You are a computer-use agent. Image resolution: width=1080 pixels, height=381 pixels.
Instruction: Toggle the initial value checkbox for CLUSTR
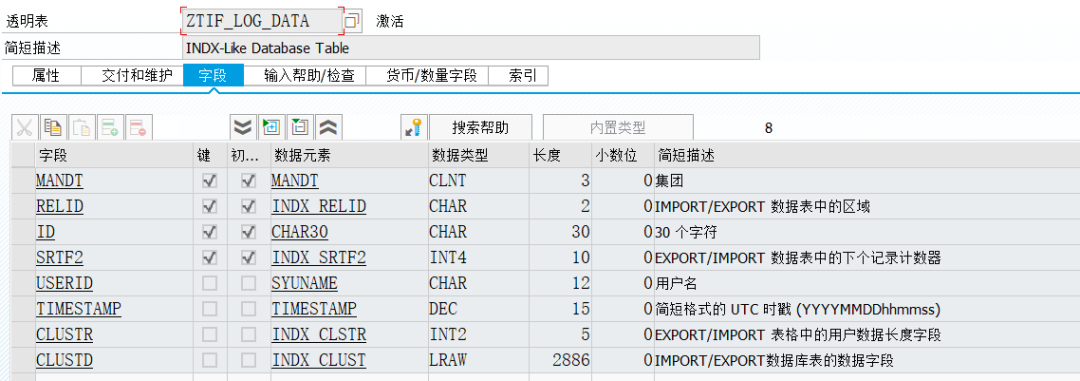249,335
